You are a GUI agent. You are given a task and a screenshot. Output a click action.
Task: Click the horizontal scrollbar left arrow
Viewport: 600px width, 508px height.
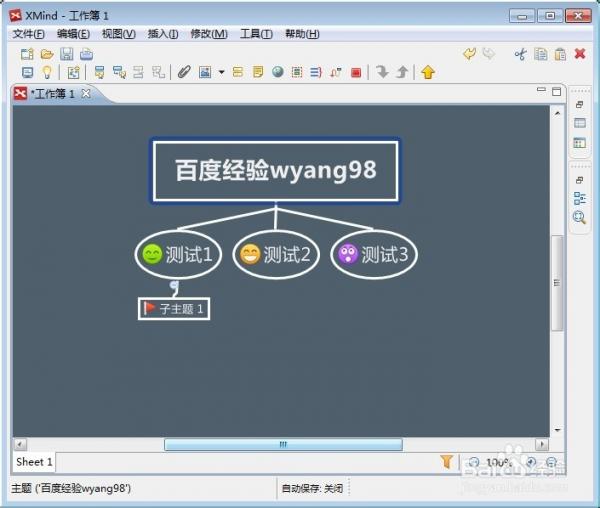[20, 444]
